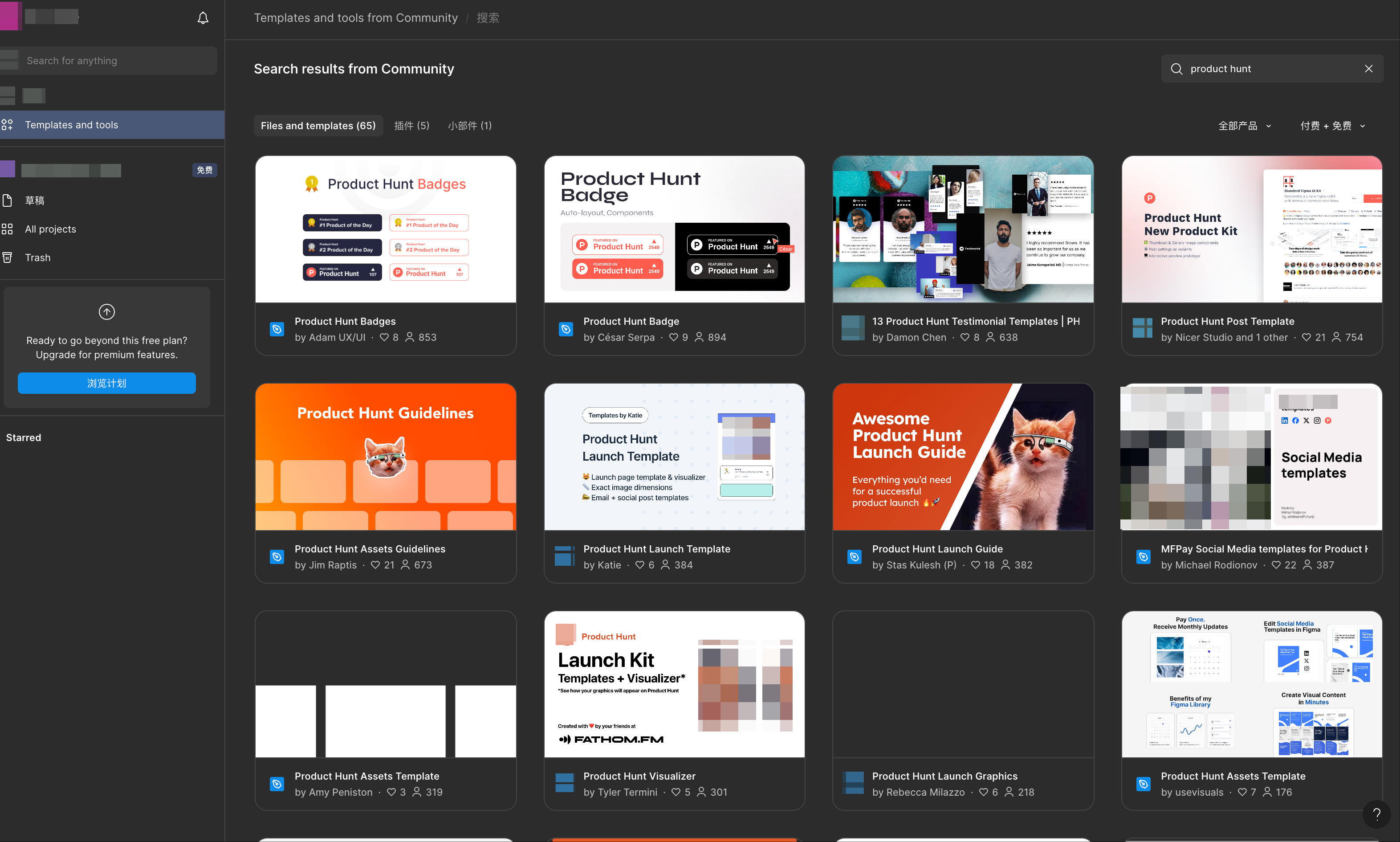
Task: Open the help question mark button
Action: pos(1376,815)
